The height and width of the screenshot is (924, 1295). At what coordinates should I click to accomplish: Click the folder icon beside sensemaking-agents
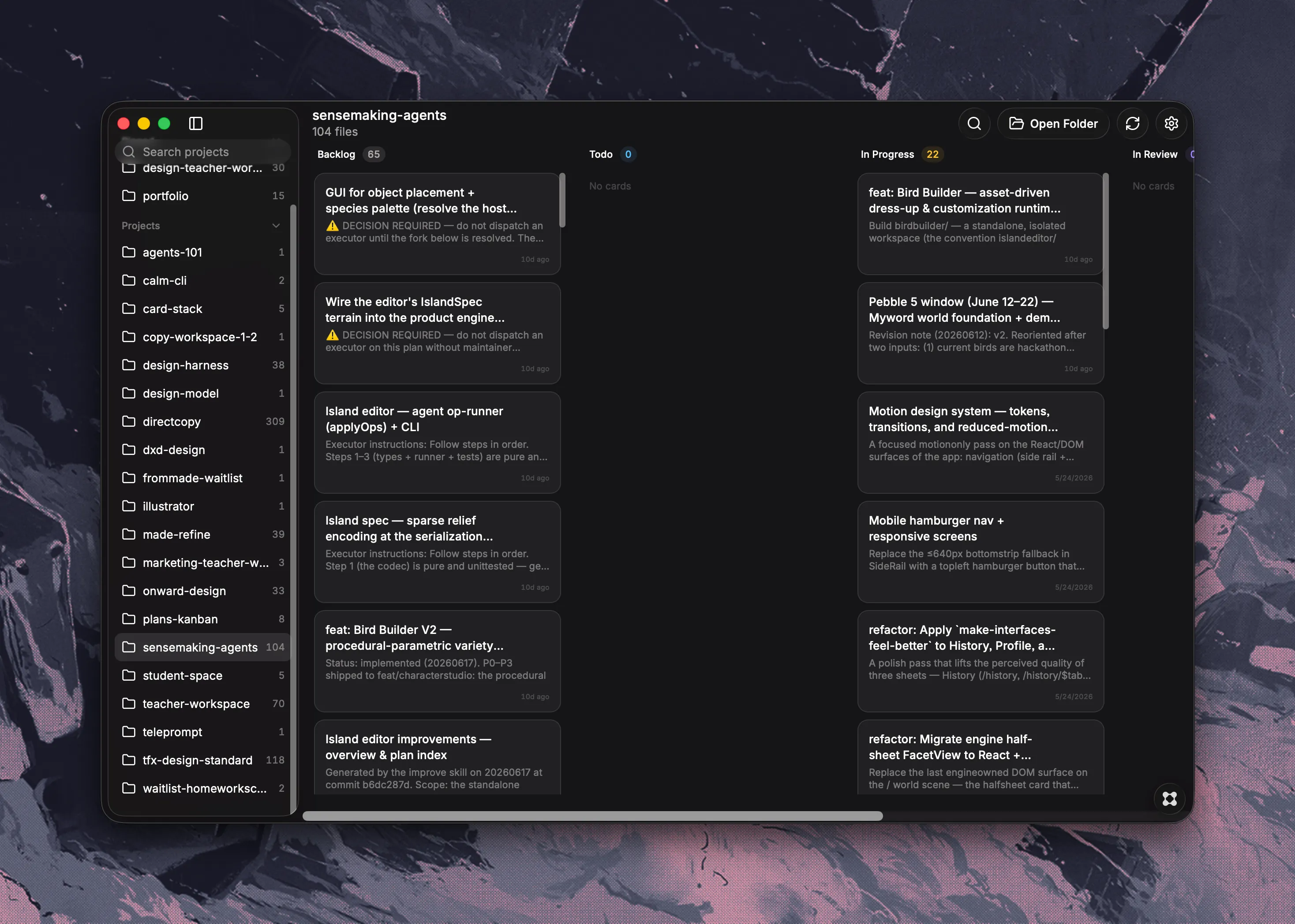[x=129, y=647]
